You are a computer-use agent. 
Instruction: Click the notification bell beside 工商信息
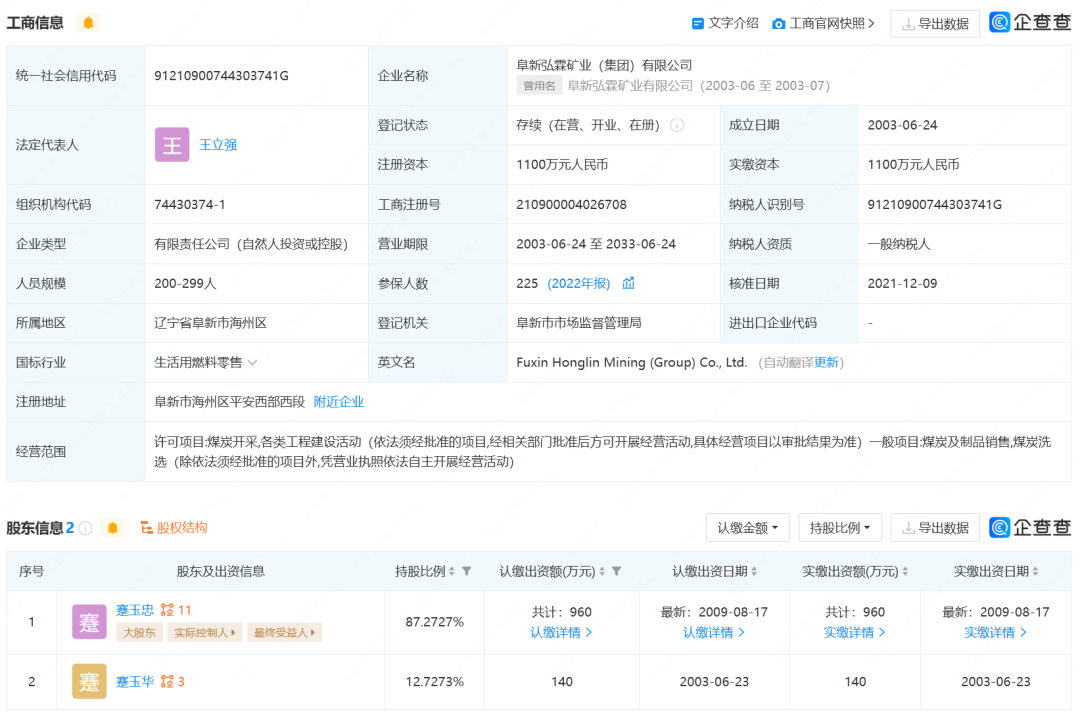(x=87, y=22)
